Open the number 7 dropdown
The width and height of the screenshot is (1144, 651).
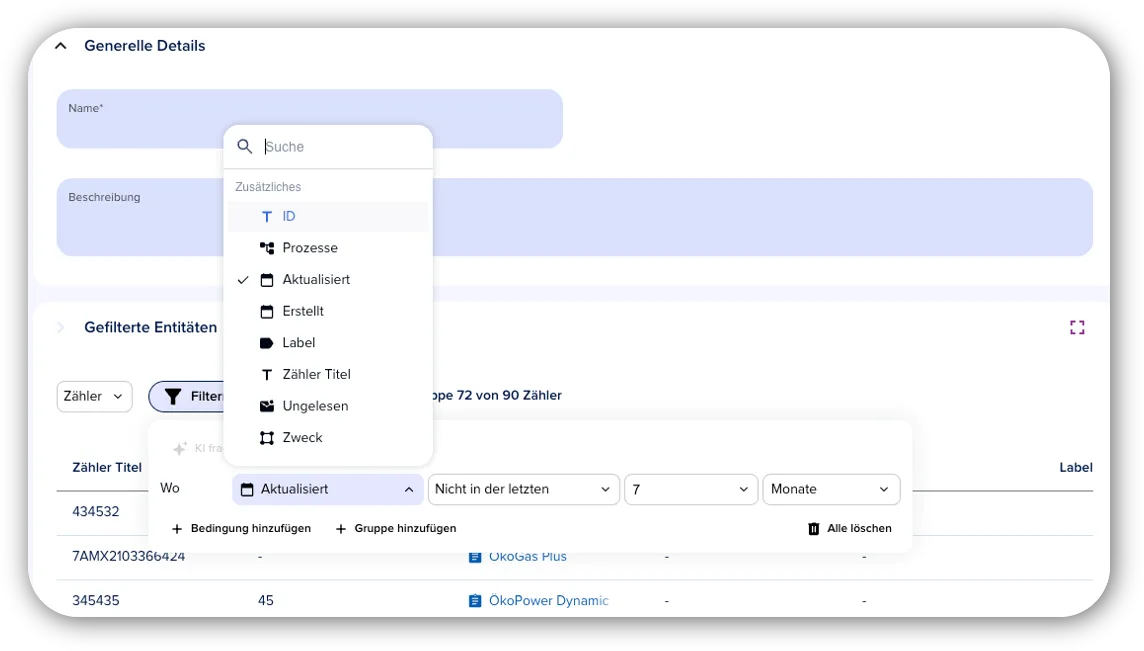point(690,490)
